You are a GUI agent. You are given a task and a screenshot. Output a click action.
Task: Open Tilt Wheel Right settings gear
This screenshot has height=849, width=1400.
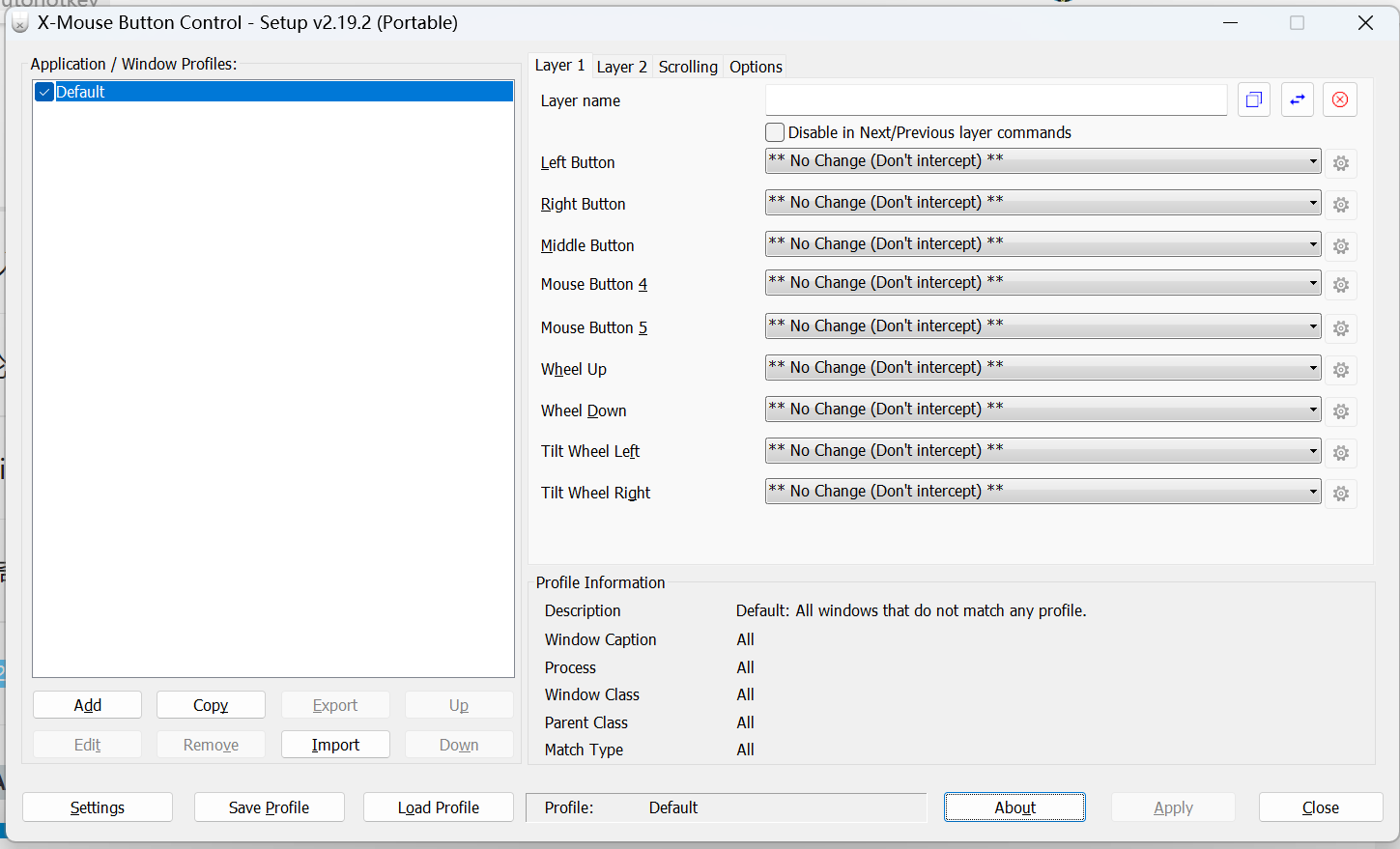tap(1341, 494)
